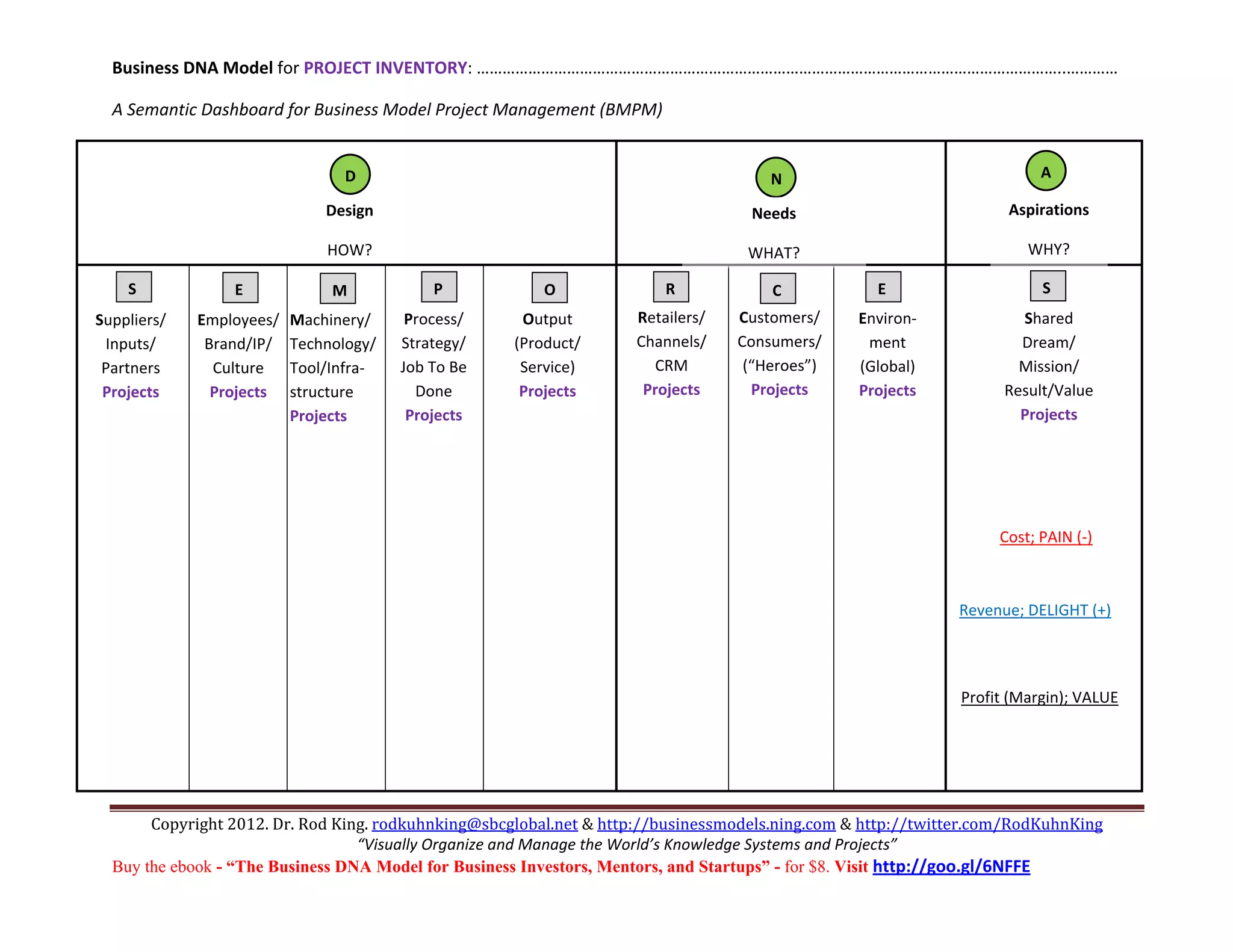The width and height of the screenshot is (1233, 952).
Task: Click the PROJECT INVENTORY title text
Action: point(385,68)
